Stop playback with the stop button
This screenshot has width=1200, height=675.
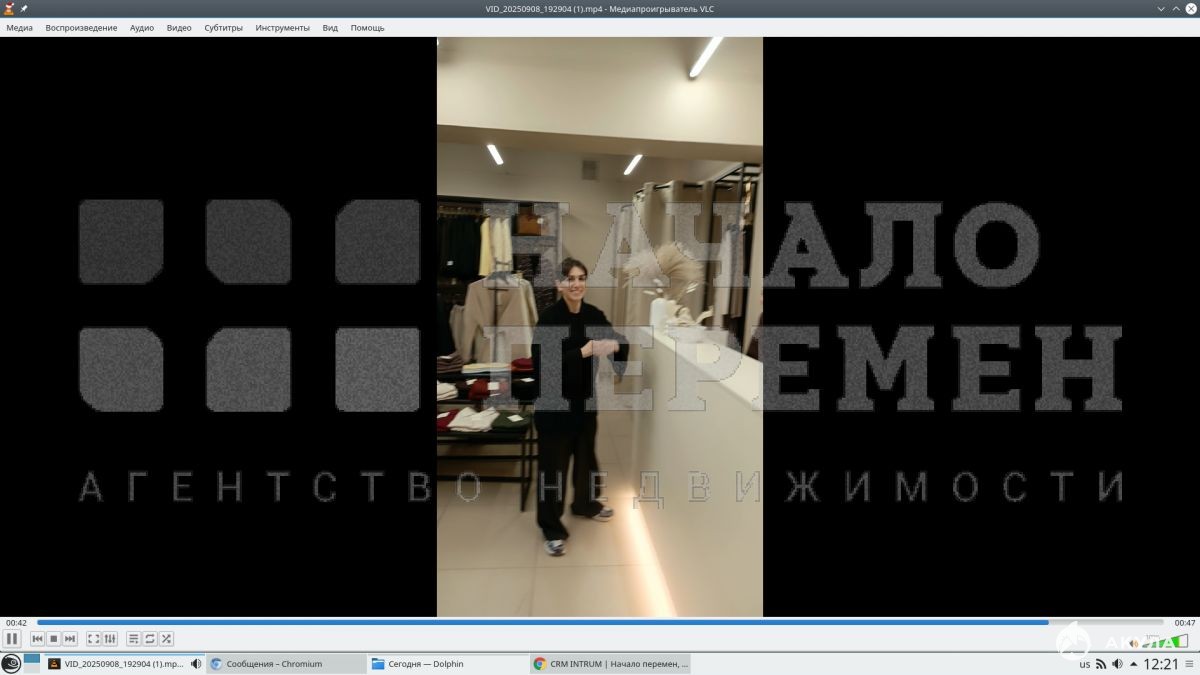[x=54, y=639]
